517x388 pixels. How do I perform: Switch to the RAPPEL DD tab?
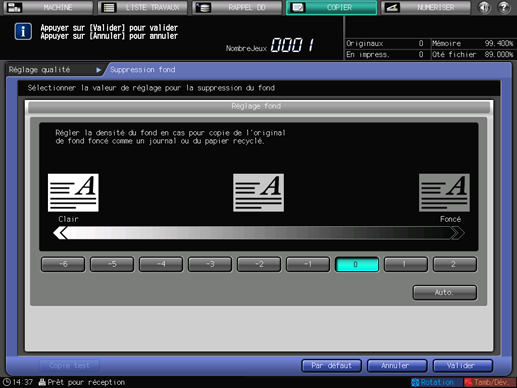click(237, 7)
